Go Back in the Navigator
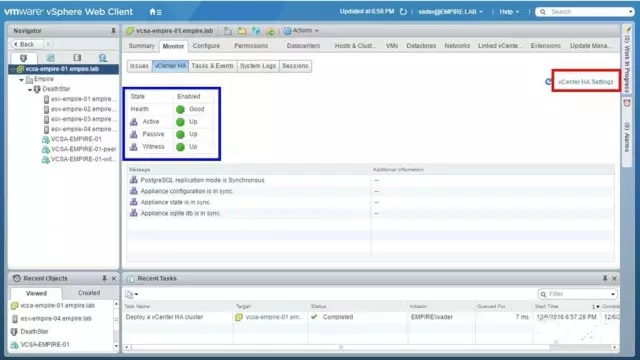This screenshot has height=360, width=640. 24,44
